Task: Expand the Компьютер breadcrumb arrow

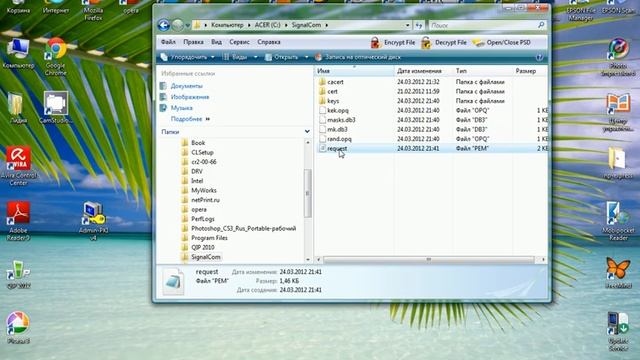Action: tap(249, 25)
